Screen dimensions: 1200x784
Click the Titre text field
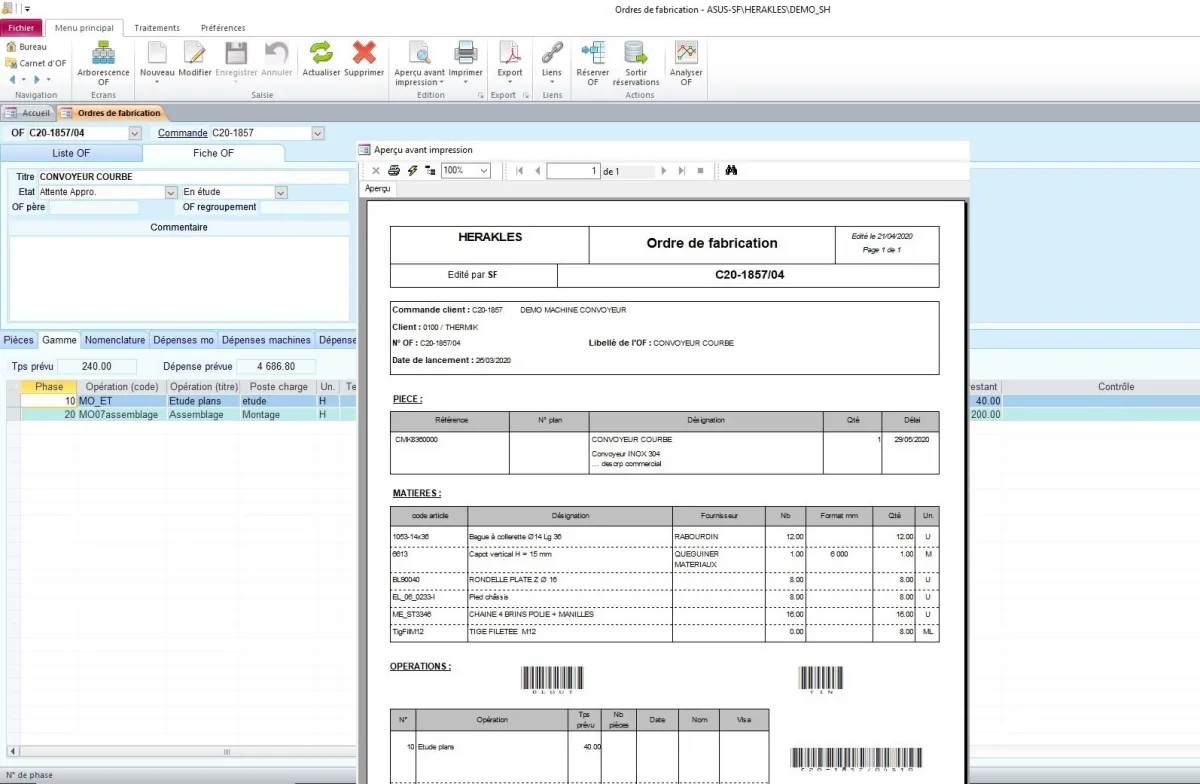(x=193, y=177)
